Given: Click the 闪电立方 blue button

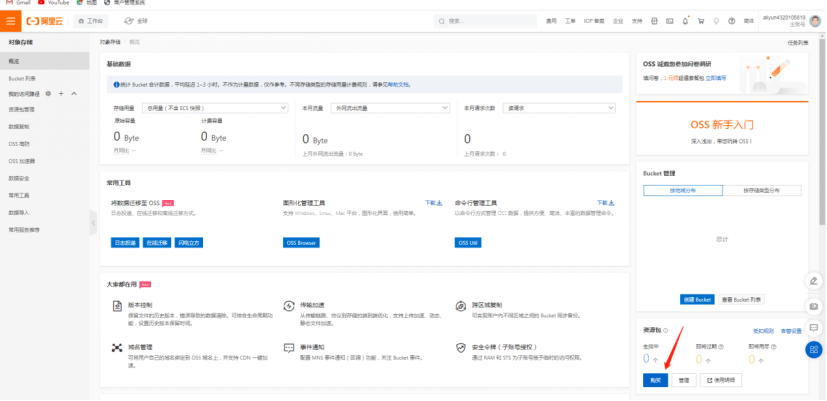Looking at the screenshot, I should [x=189, y=243].
